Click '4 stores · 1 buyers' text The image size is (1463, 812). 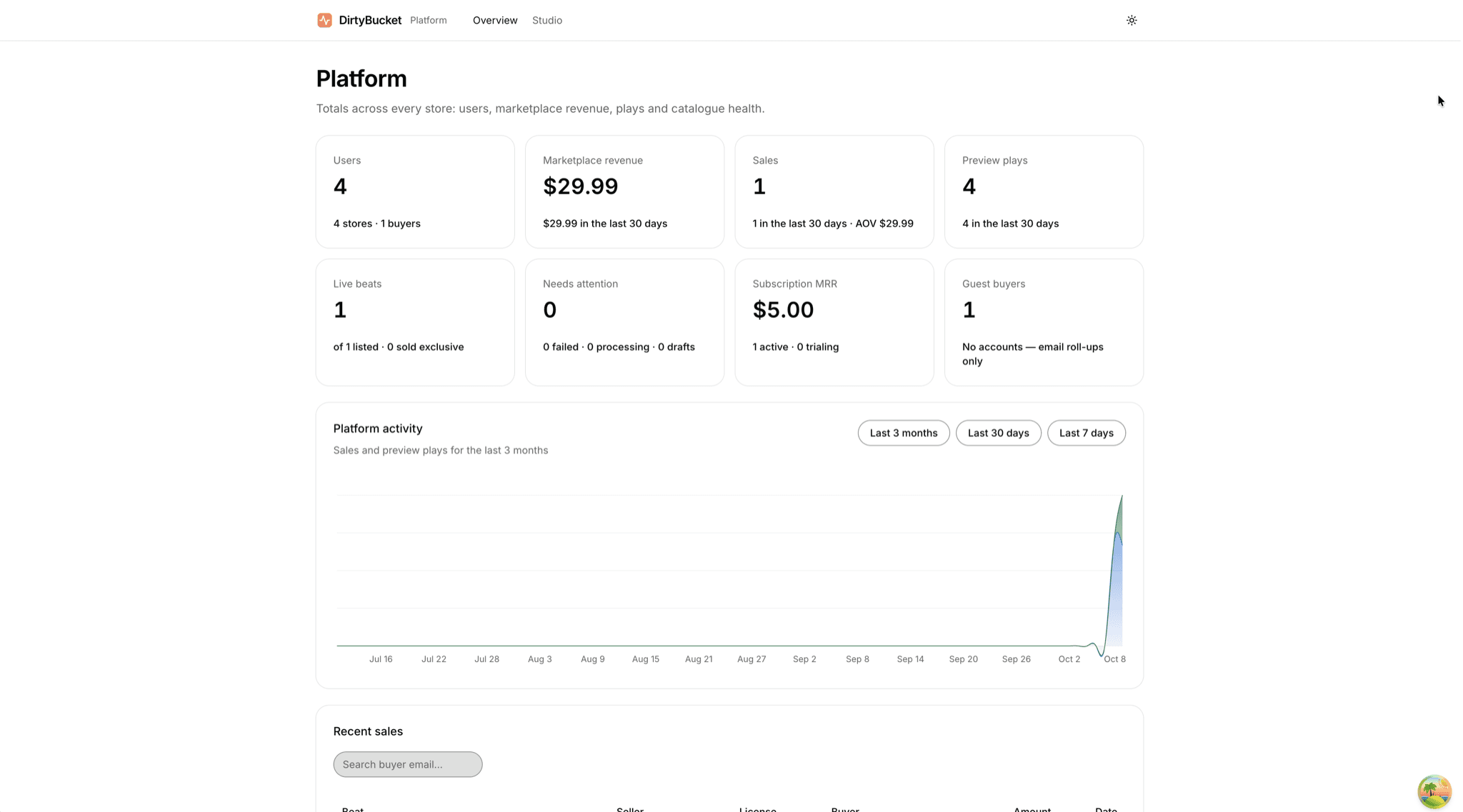pyautogui.click(x=377, y=224)
